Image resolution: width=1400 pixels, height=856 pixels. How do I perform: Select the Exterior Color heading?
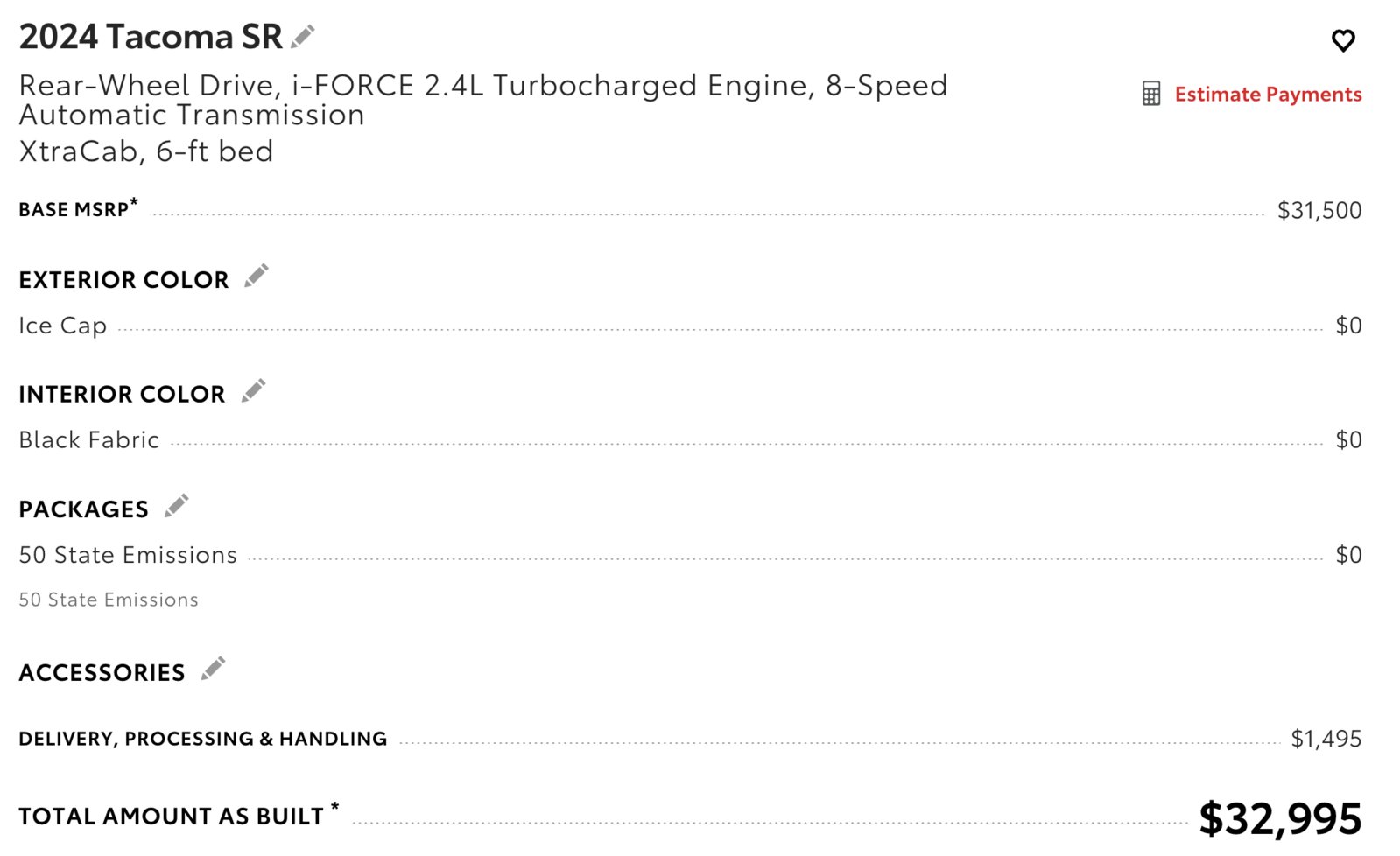pyautogui.click(x=123, y=280)
